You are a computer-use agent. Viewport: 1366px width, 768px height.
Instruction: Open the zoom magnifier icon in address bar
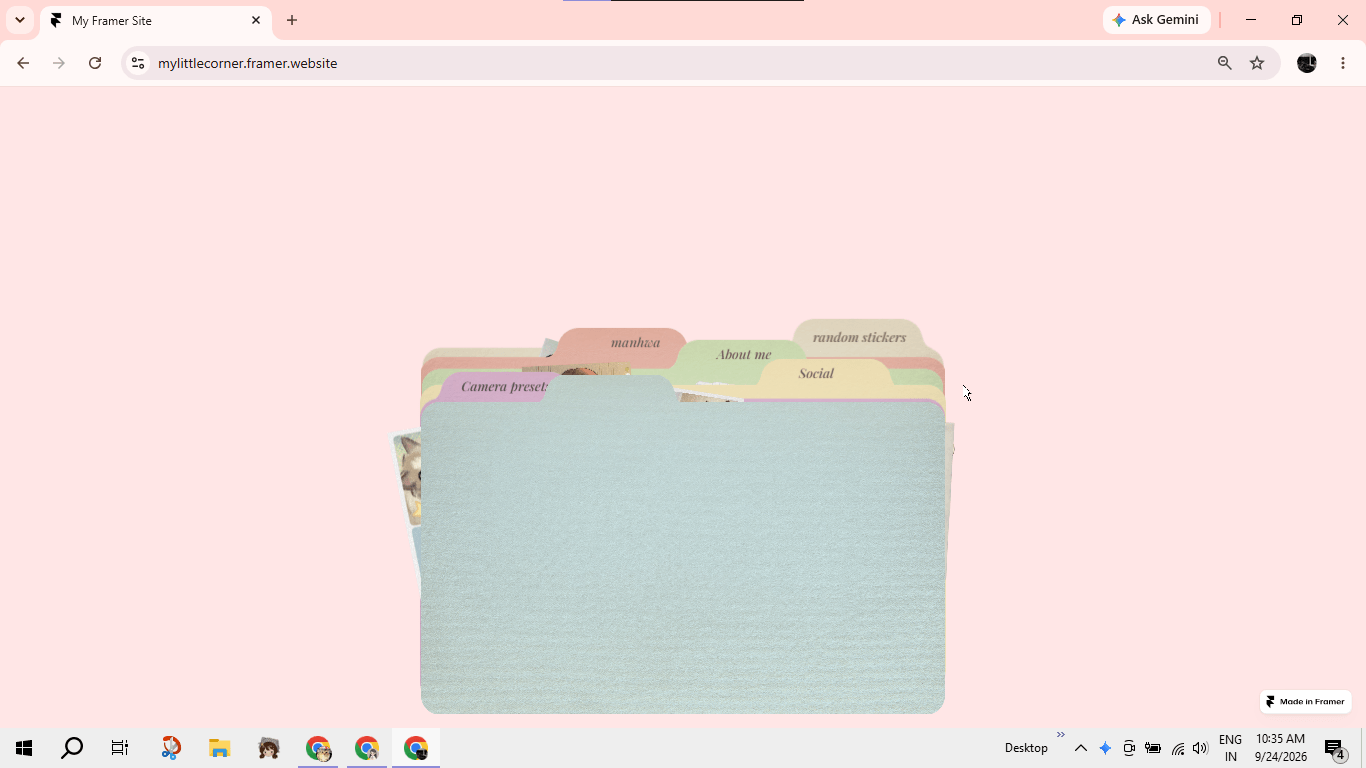point(1224,63)
